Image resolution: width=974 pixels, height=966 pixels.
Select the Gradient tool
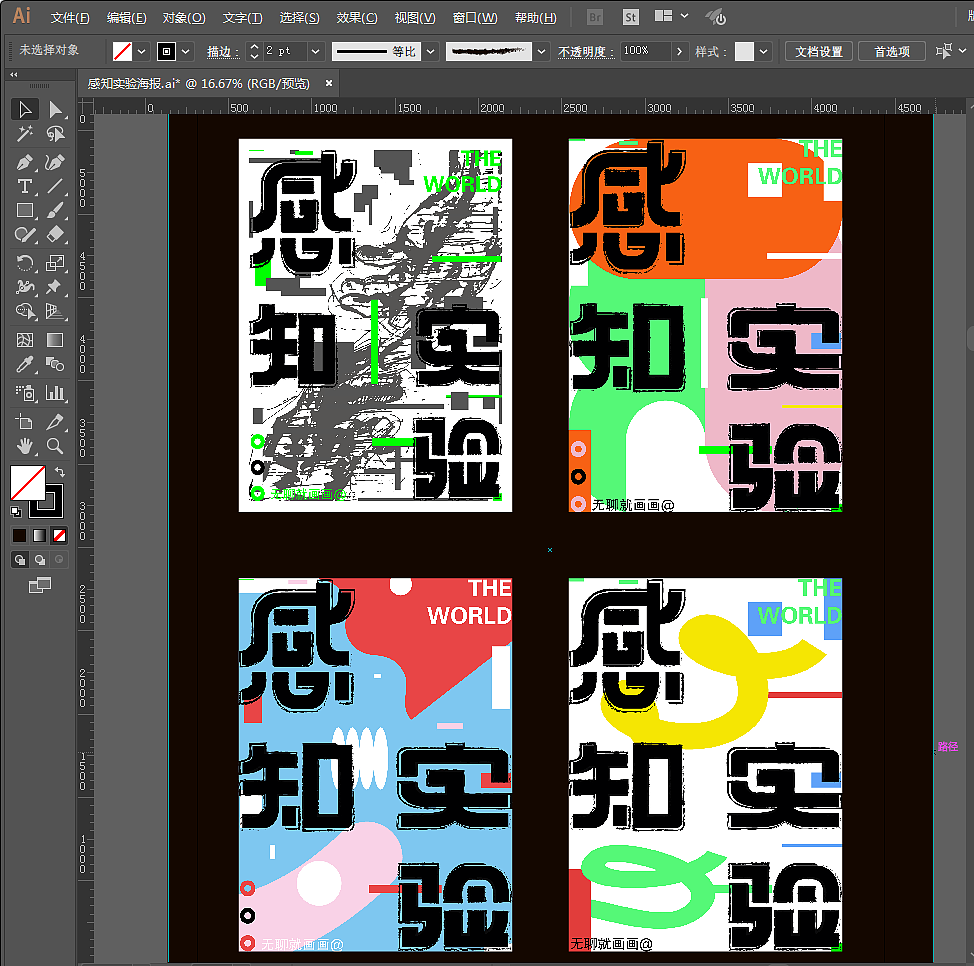pos(55,340)
